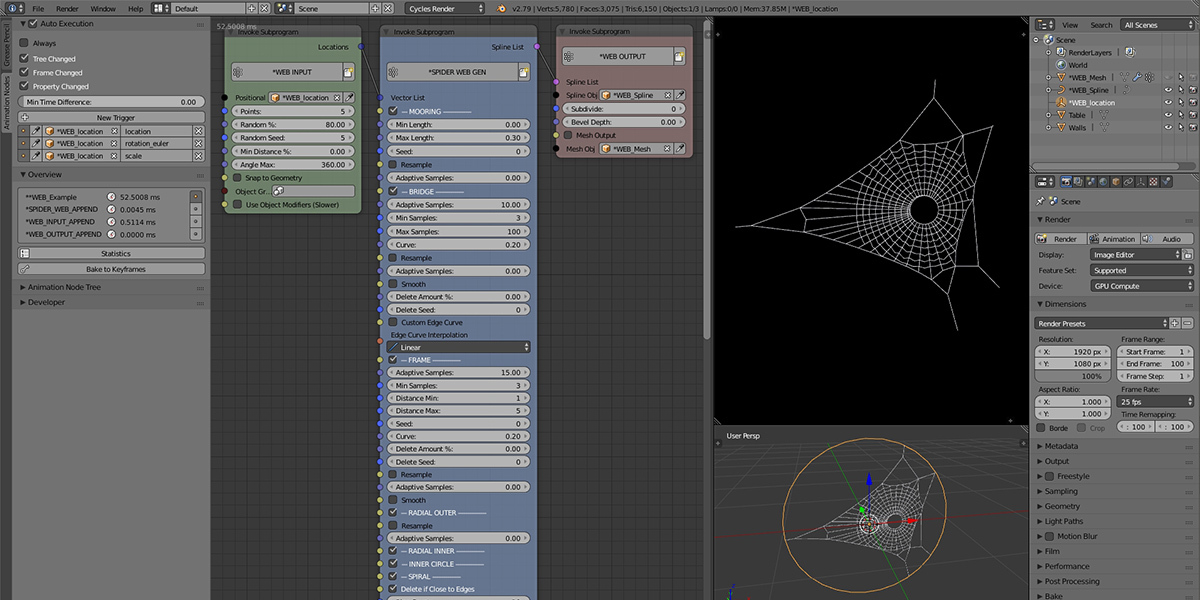Expand the Animation Node Tree panel
Image resolution: width=1200 pixels, height=600 pixels.
coord(66,287)
